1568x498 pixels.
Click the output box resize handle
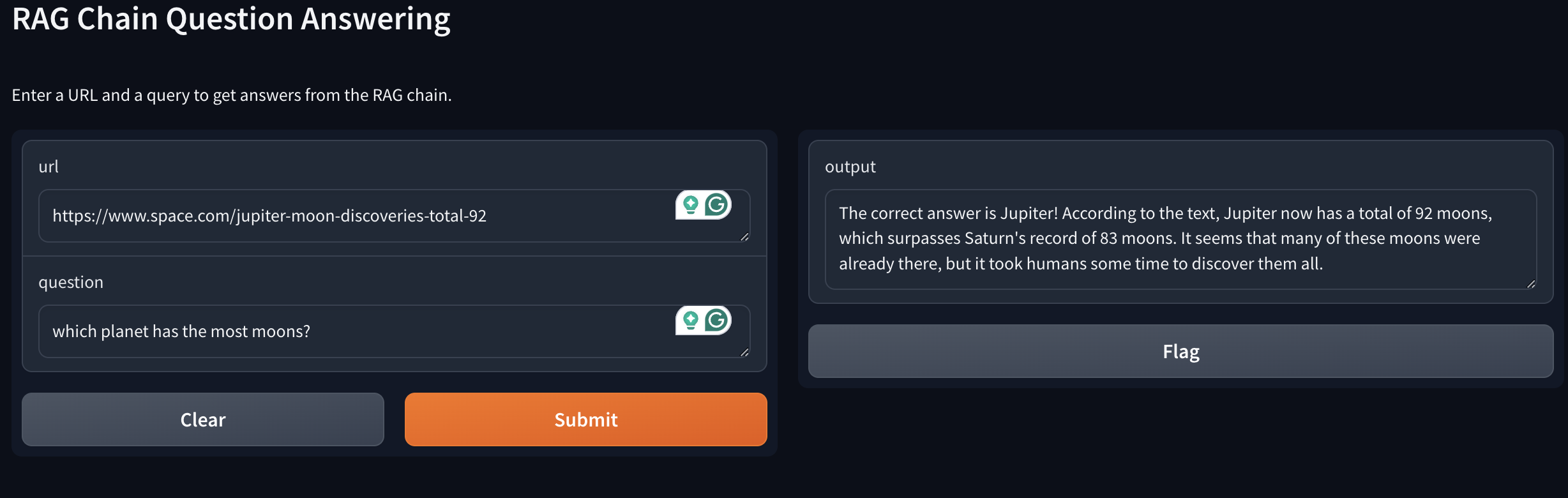point(1531,284)
